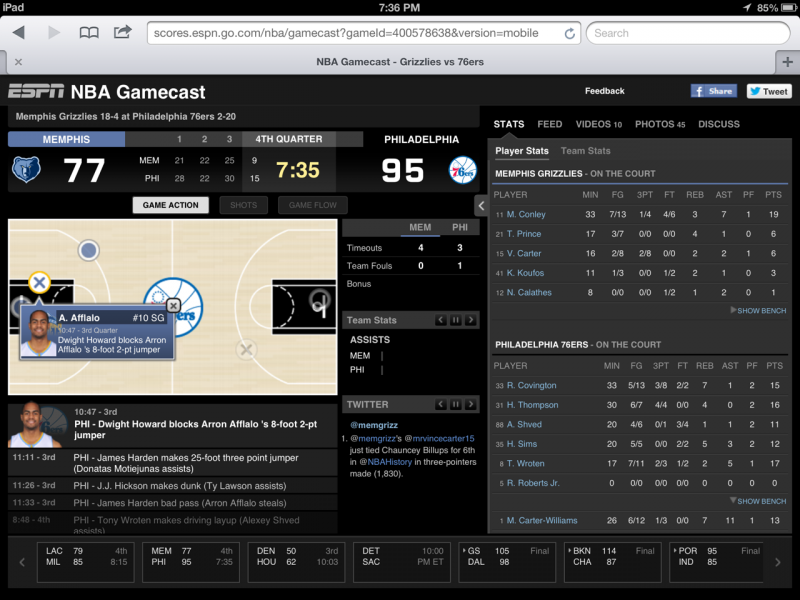This screenshot has width=800, height=600.
Task: Collapse the Philadelphia 76ers bench
Action: pyautogui.click(x=758, y=501)
